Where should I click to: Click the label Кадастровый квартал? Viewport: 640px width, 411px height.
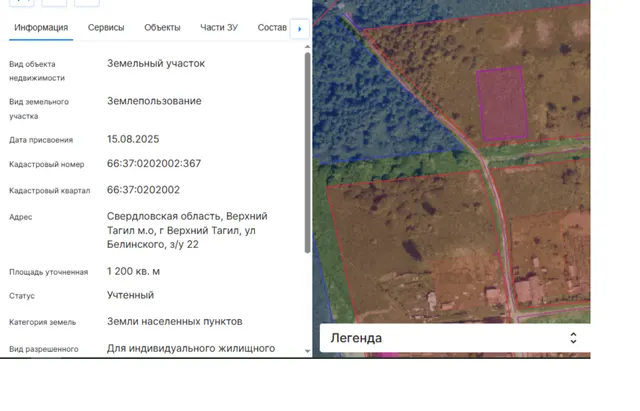click(x=49, y=191)
